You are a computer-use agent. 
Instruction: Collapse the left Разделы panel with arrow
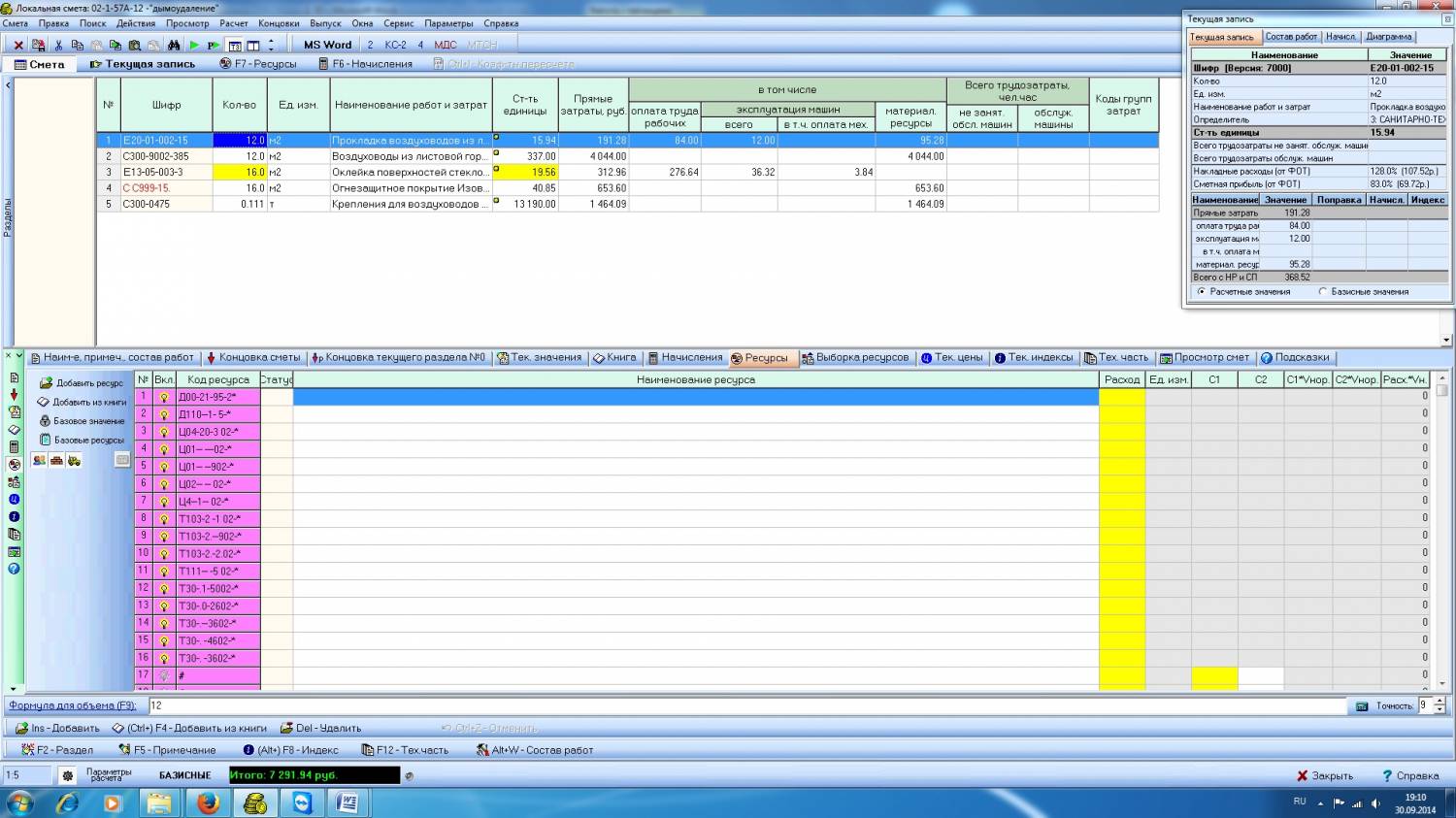tap(8, 85)
